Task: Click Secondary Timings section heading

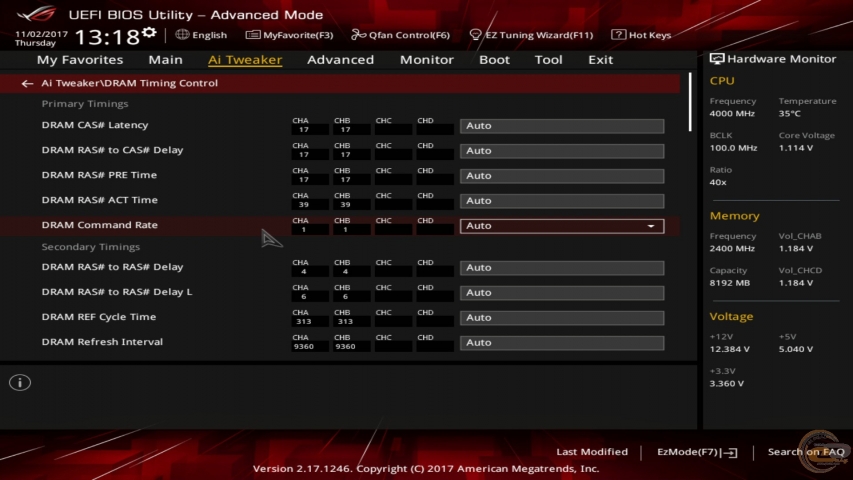Action: pyautogui.click(x=91, y=247)
